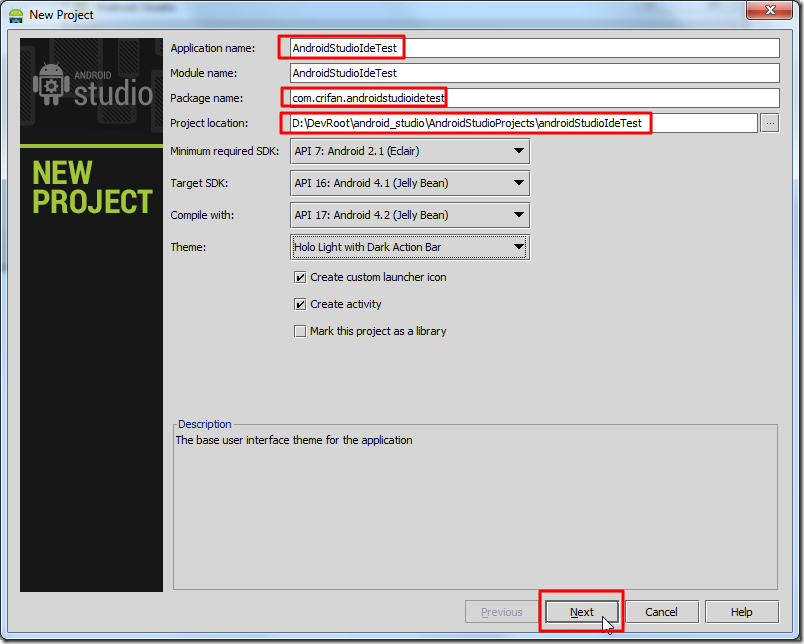Image resolution: width=804 pixels, height=644 pixels.
Task: Click the Module name input field
Action: pos(534,73)
